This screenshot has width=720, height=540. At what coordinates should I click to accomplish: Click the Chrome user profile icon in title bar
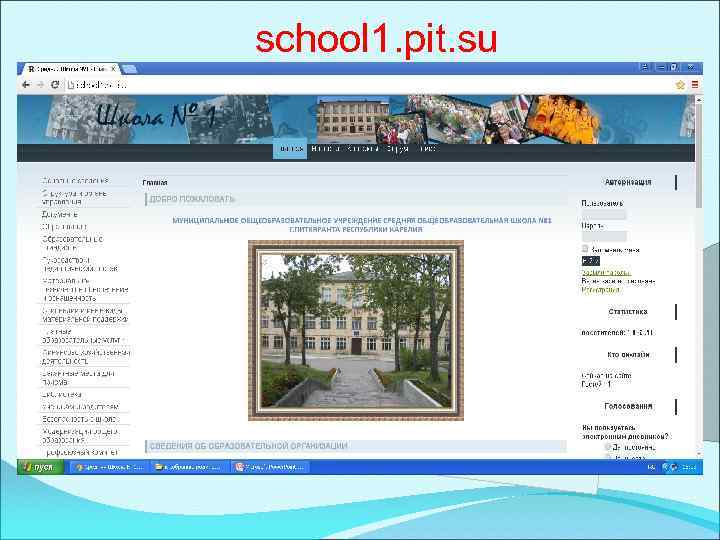click(x=645, y=68)
